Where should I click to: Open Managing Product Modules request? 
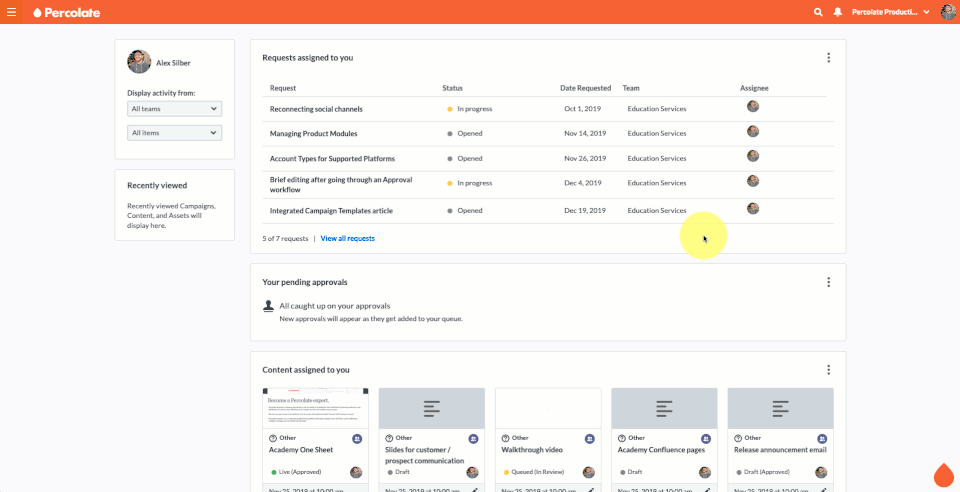[313, 133]
